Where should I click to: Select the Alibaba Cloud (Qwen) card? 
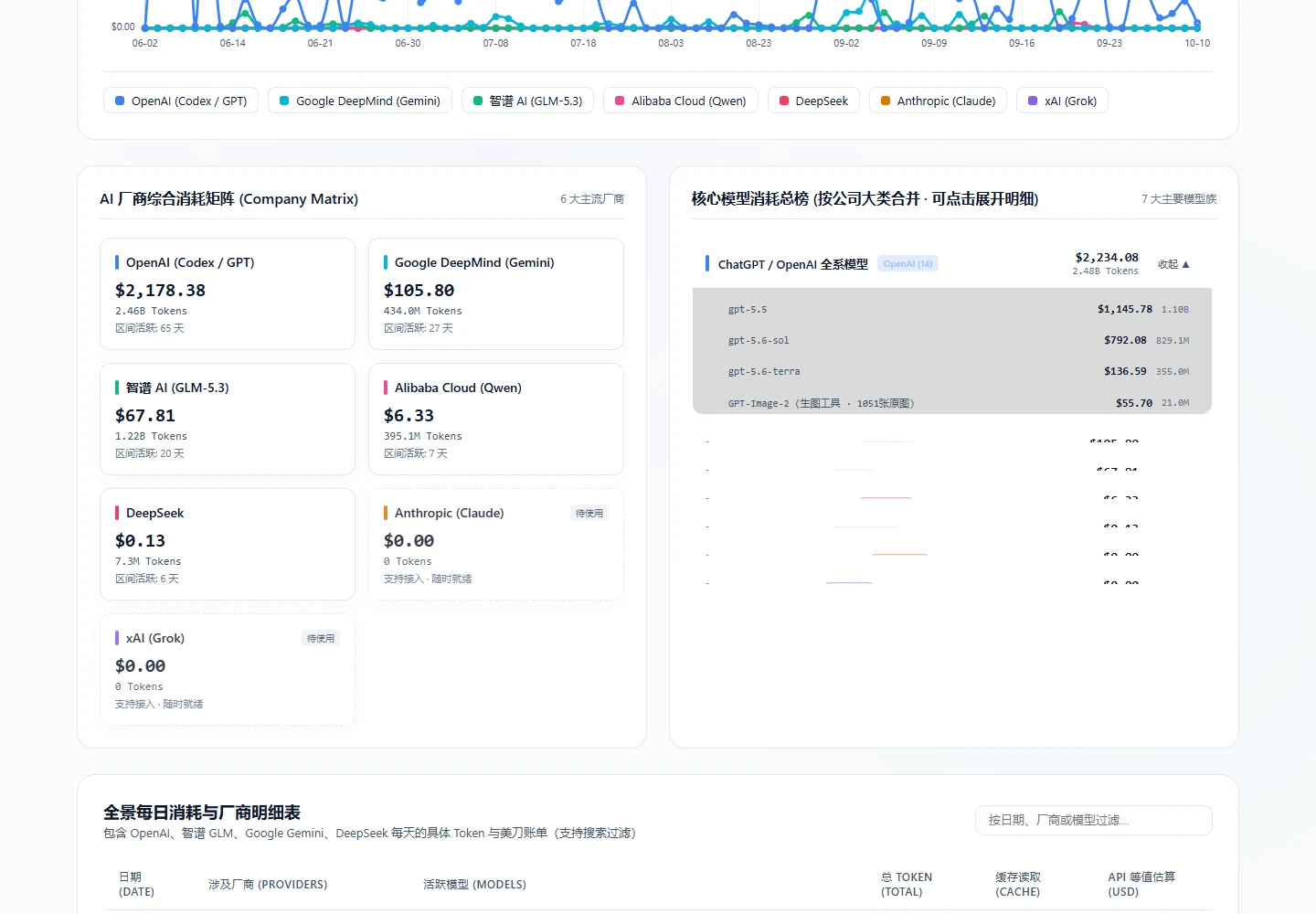[496, 419]
